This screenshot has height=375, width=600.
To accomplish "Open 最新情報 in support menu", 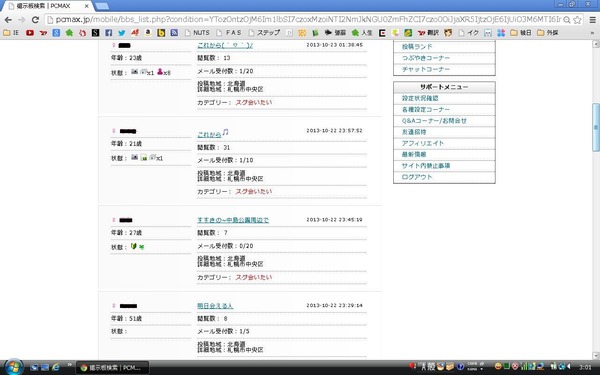I will pos(414,155).
